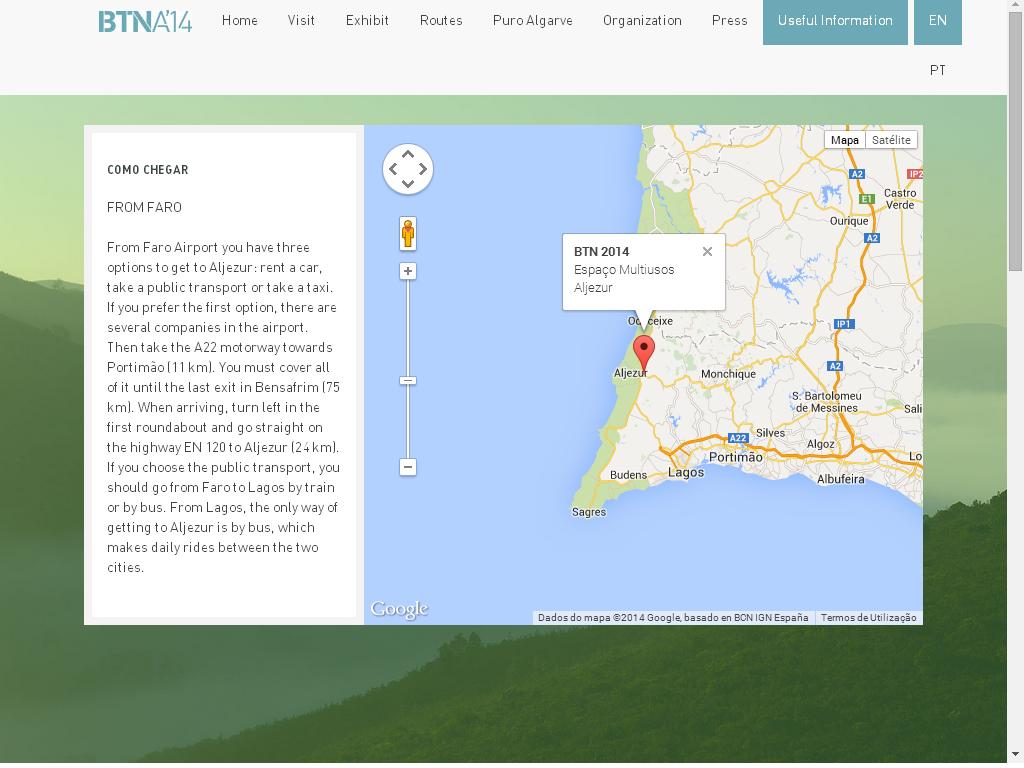This screenshot has height=768, width=1024.
Task: Click the Portimão label on the map
Action: 735,457
